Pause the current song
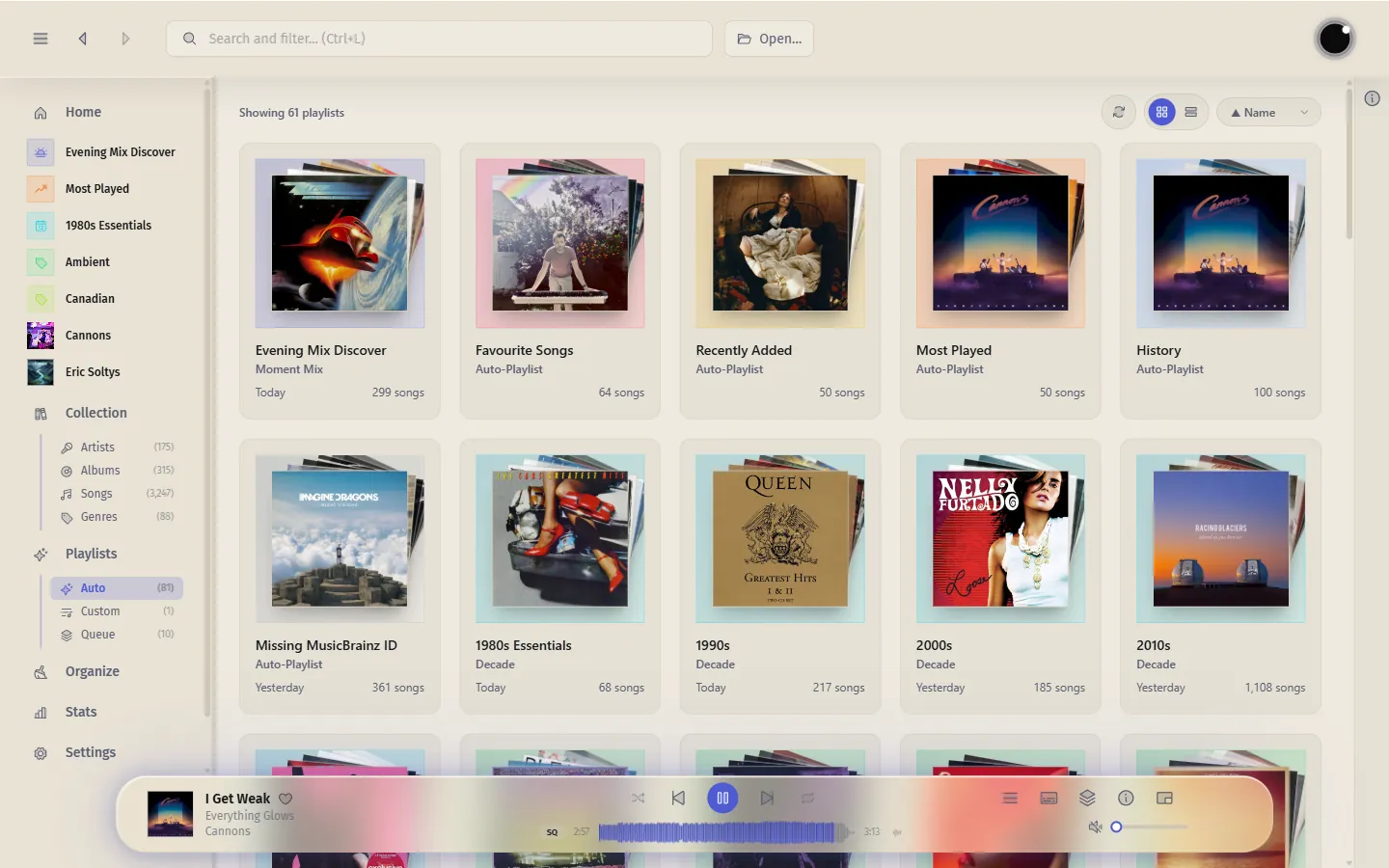The width and height of the screenshot is (1389, 868). [722, 799]
